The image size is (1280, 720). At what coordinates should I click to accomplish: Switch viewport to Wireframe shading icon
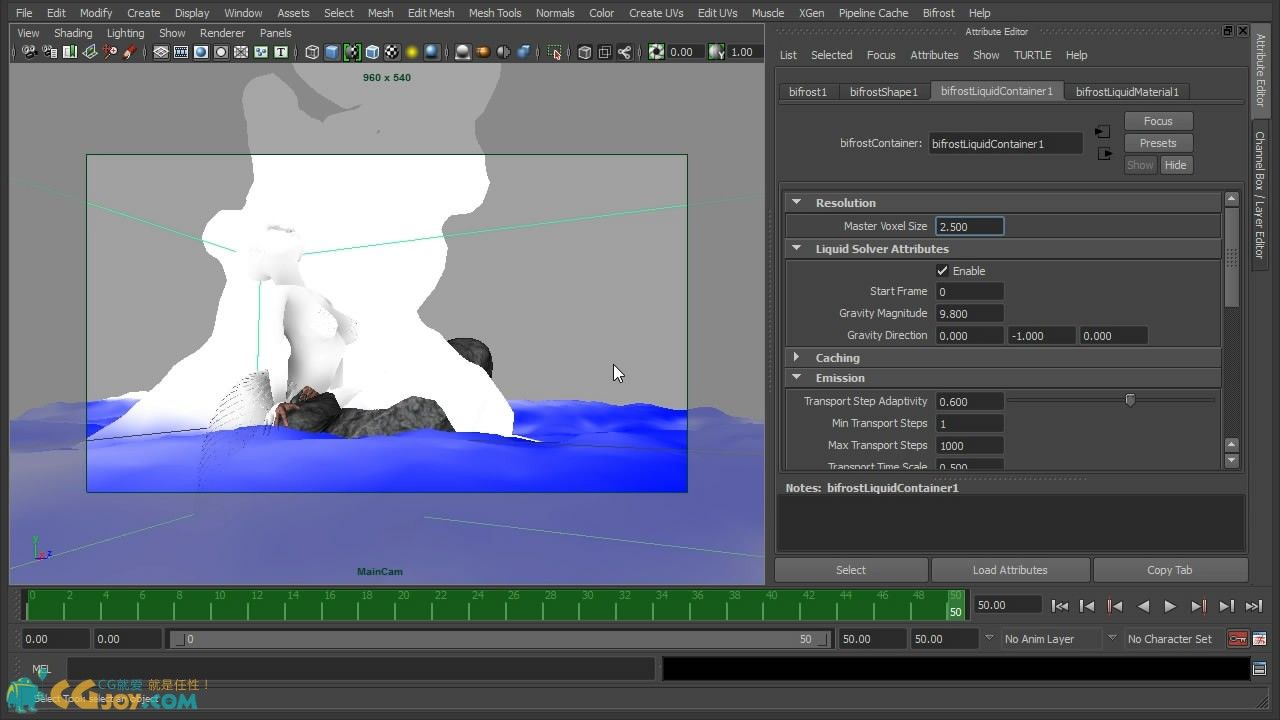[312, 52]
